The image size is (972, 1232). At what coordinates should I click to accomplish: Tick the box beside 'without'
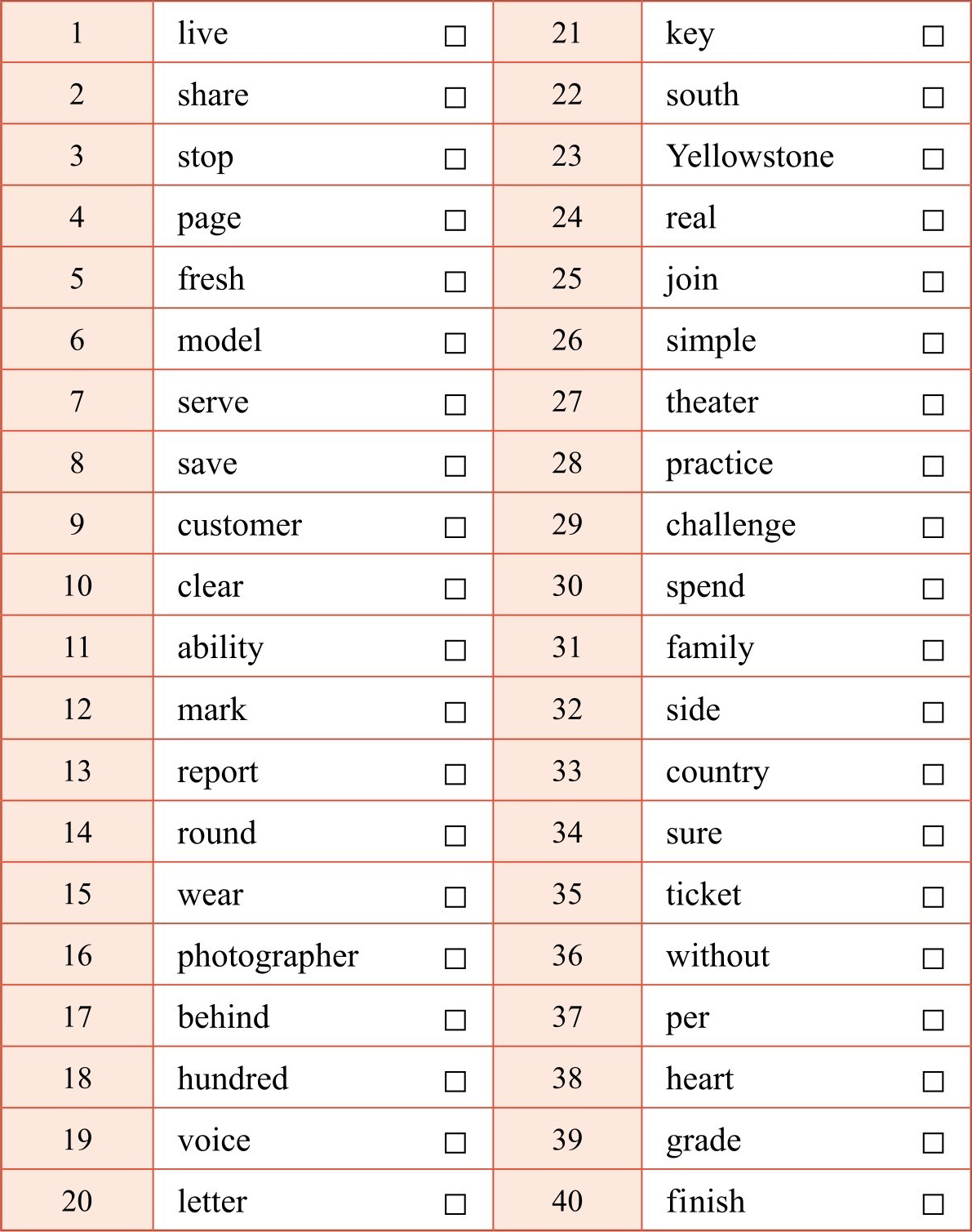(933, 958)
